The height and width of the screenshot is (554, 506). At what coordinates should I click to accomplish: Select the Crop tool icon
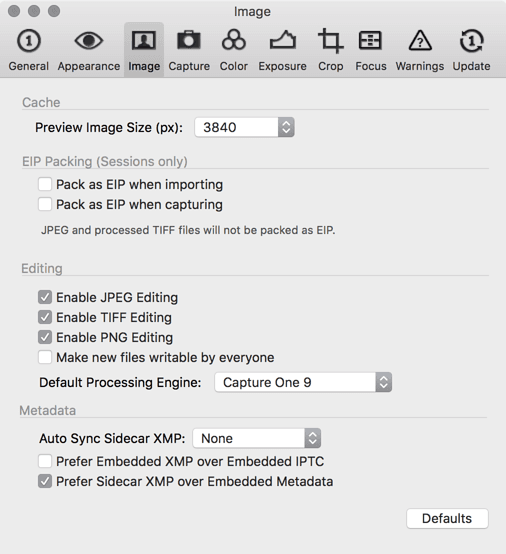point(330,41)
